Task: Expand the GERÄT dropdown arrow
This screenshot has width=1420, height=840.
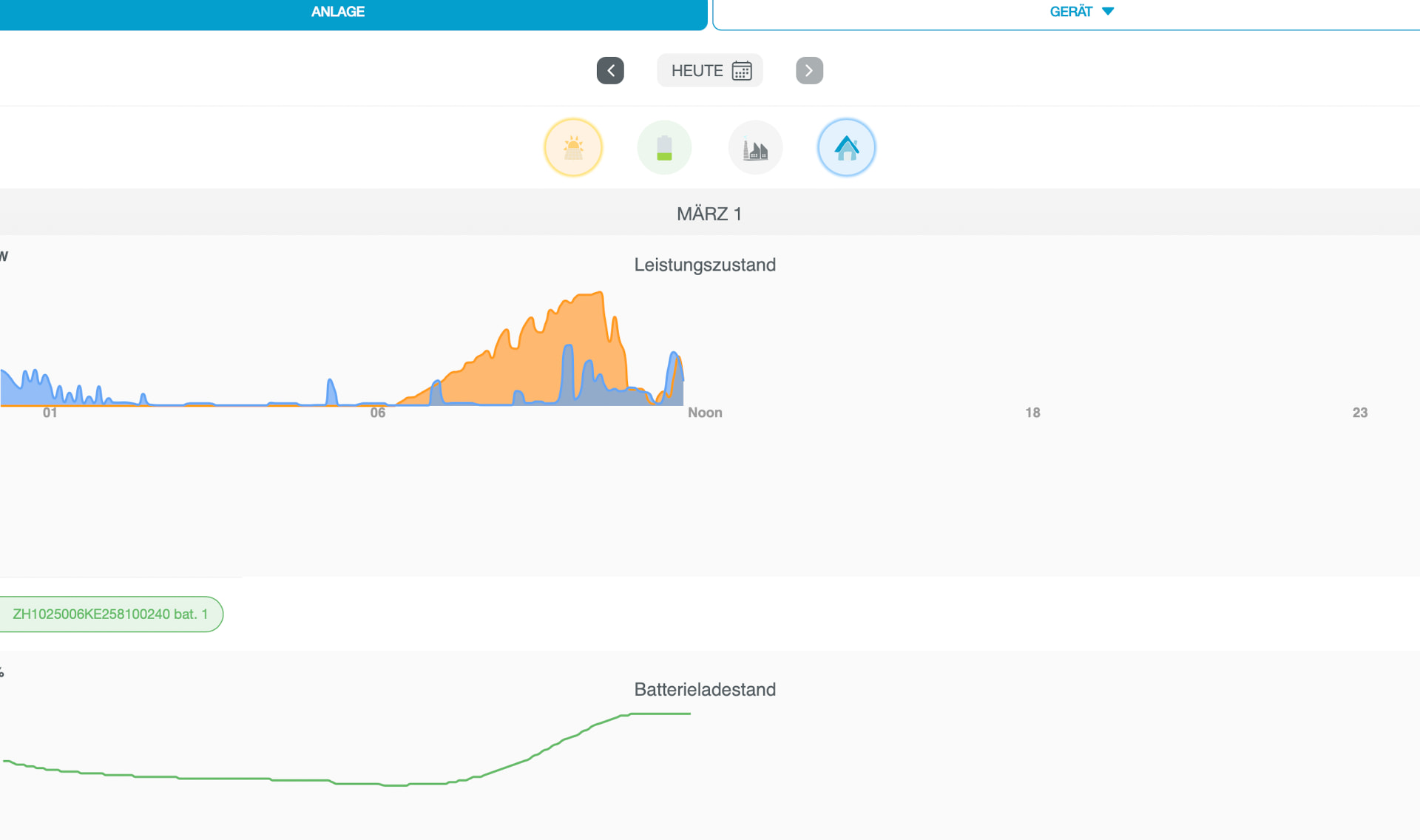Action: (1108, 12)
